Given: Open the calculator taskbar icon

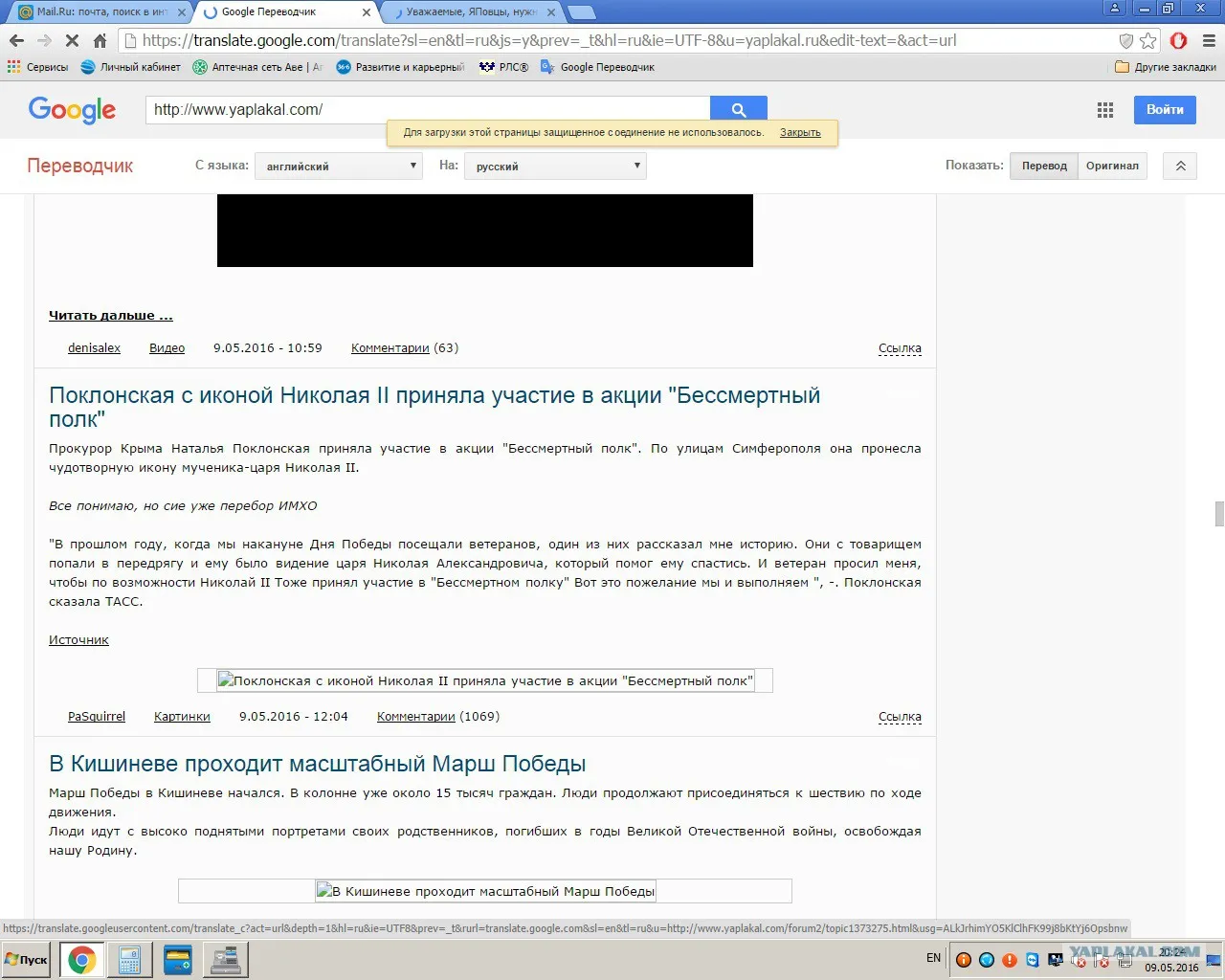Looking at the screenshot, I should 129,960.
